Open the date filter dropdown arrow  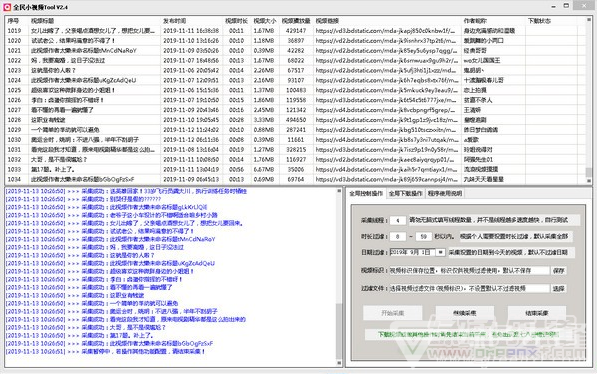[441, 252]
